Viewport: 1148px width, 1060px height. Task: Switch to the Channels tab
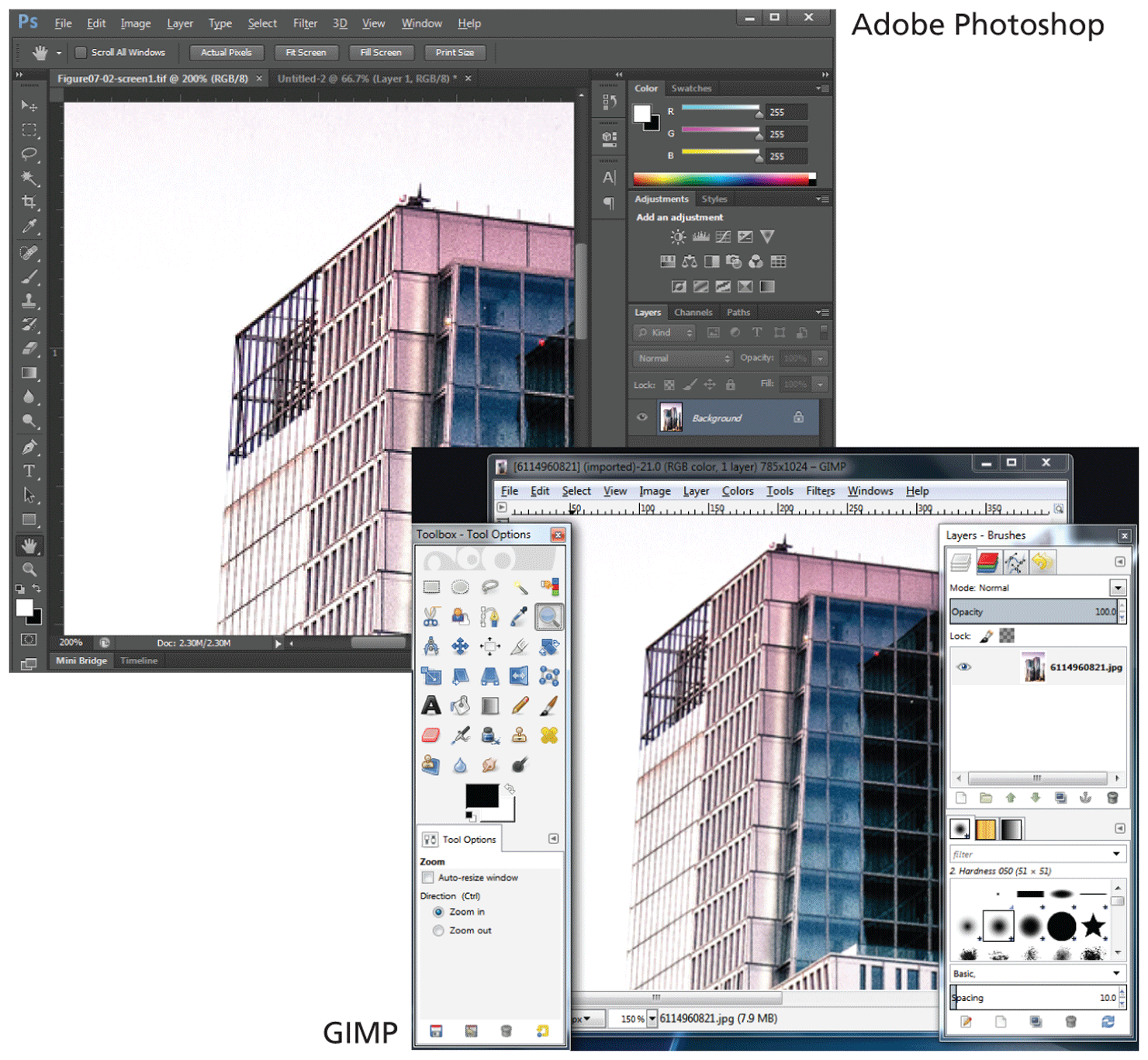pyautogui.click(x=693, y=313)
